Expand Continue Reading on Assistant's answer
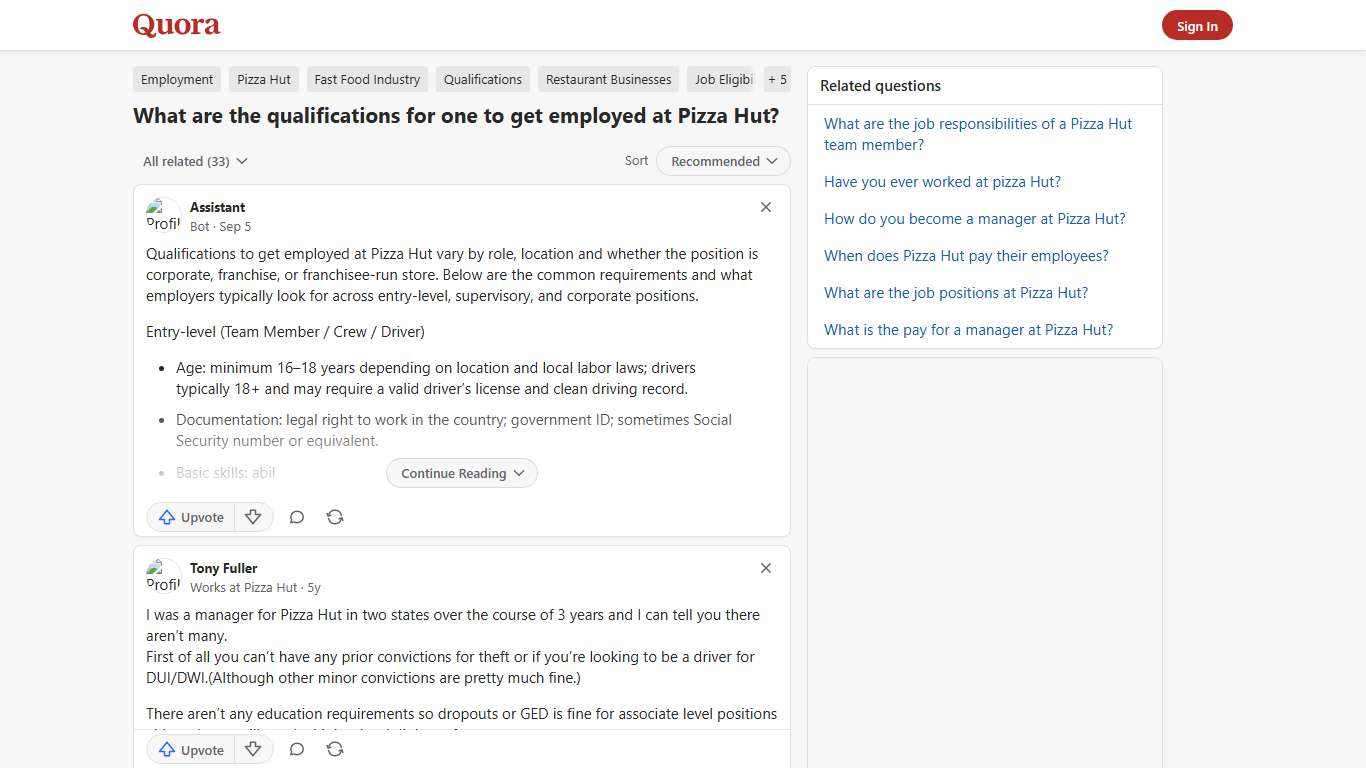Image resolution: width=1366 pixels, height=768 pixels. pos(461,473)
